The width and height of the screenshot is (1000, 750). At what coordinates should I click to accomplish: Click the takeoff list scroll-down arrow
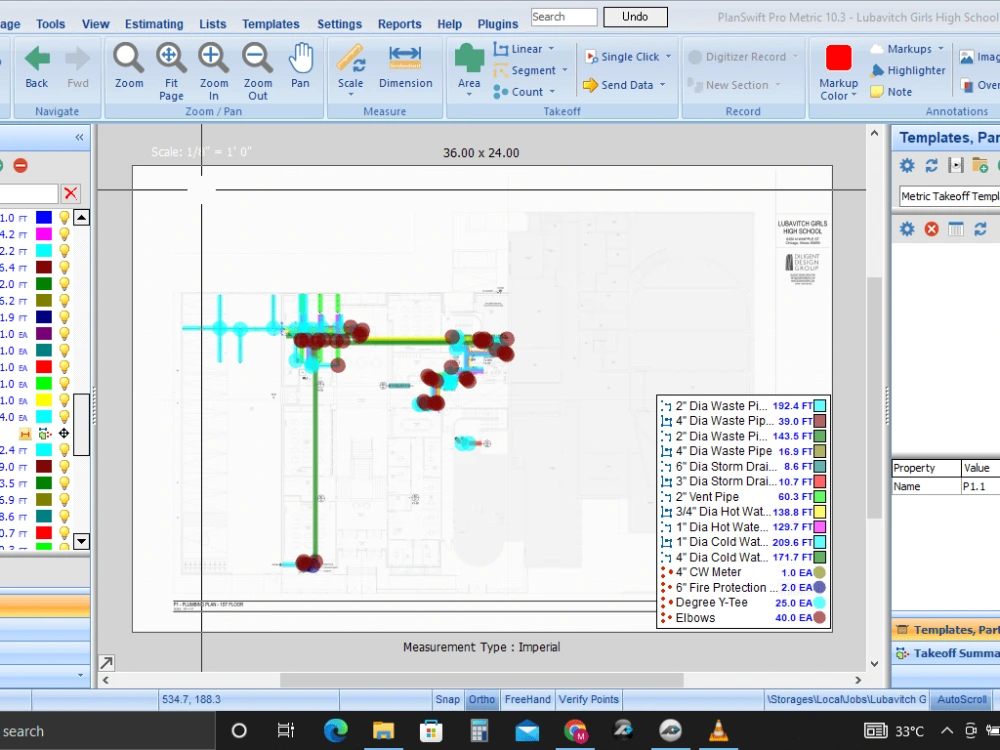(x=81, y=541)
